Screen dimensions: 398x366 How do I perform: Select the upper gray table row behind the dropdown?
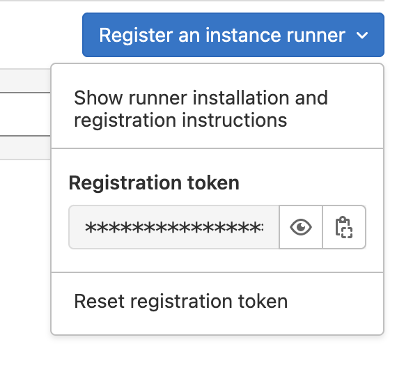25,80
